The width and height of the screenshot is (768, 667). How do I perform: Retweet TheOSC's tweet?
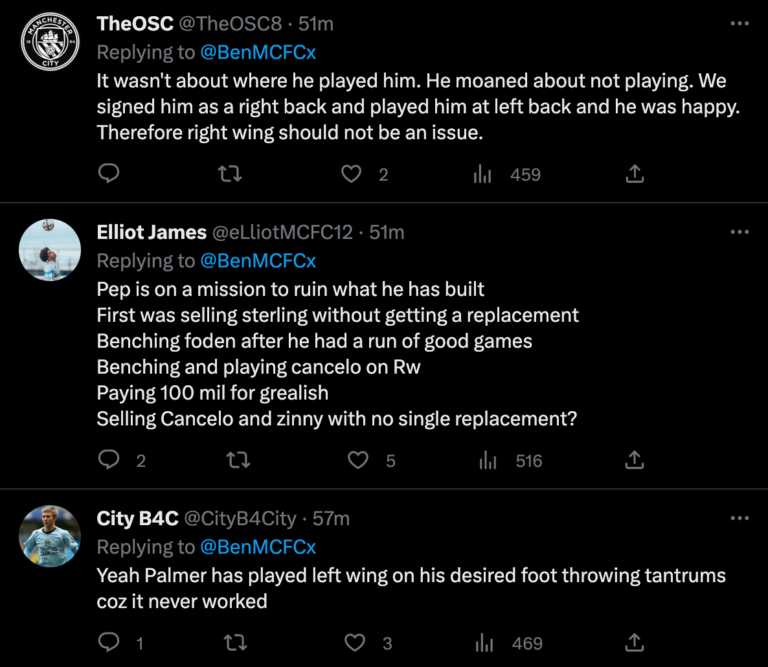(229, 174)
